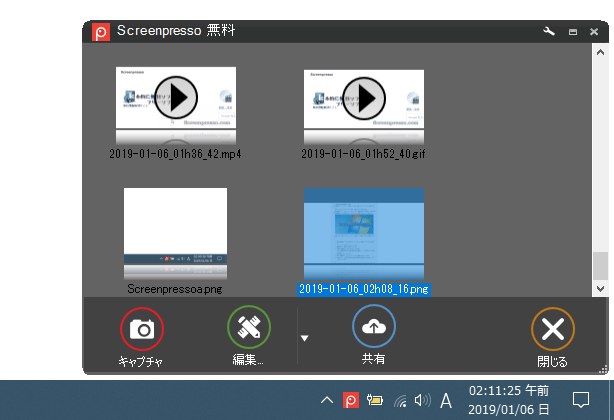Image resolution: width=614 pixels, height=420 pixels.
Task: Click the red camera Capture icon
Action: pyautogui.click(x=142, y=328)
